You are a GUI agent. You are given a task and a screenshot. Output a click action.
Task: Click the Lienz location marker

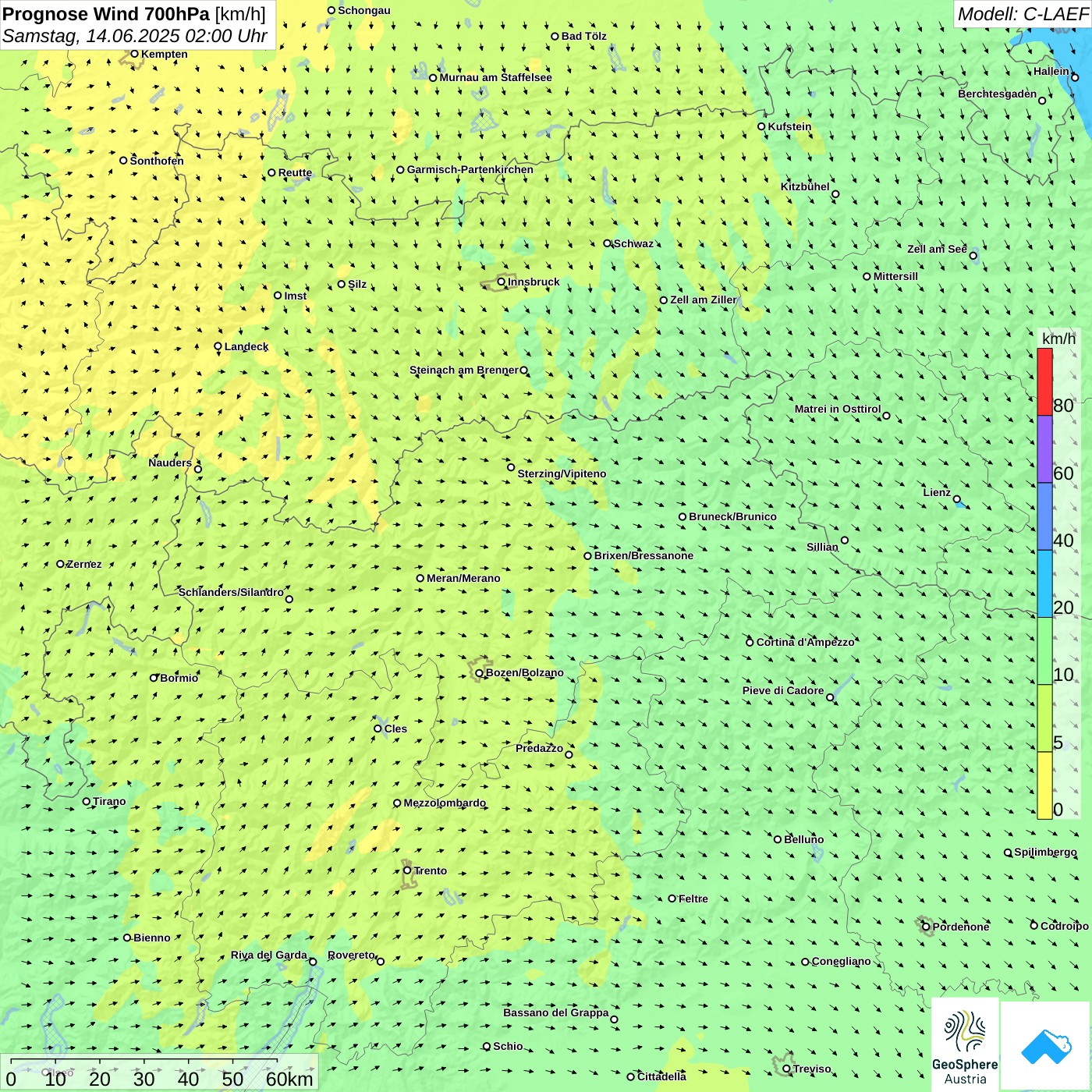957,499
